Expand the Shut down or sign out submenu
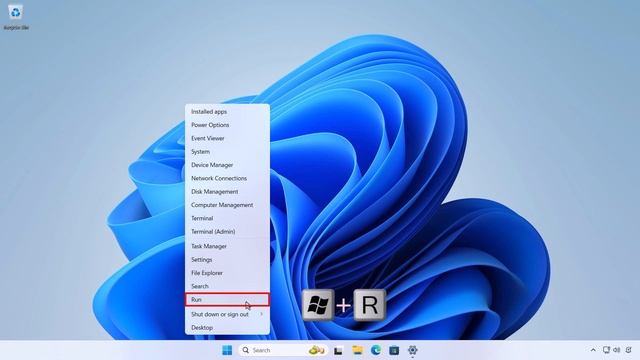Viewport: 640px width, 360px height. pyautogui.click(x=227, y=314)
